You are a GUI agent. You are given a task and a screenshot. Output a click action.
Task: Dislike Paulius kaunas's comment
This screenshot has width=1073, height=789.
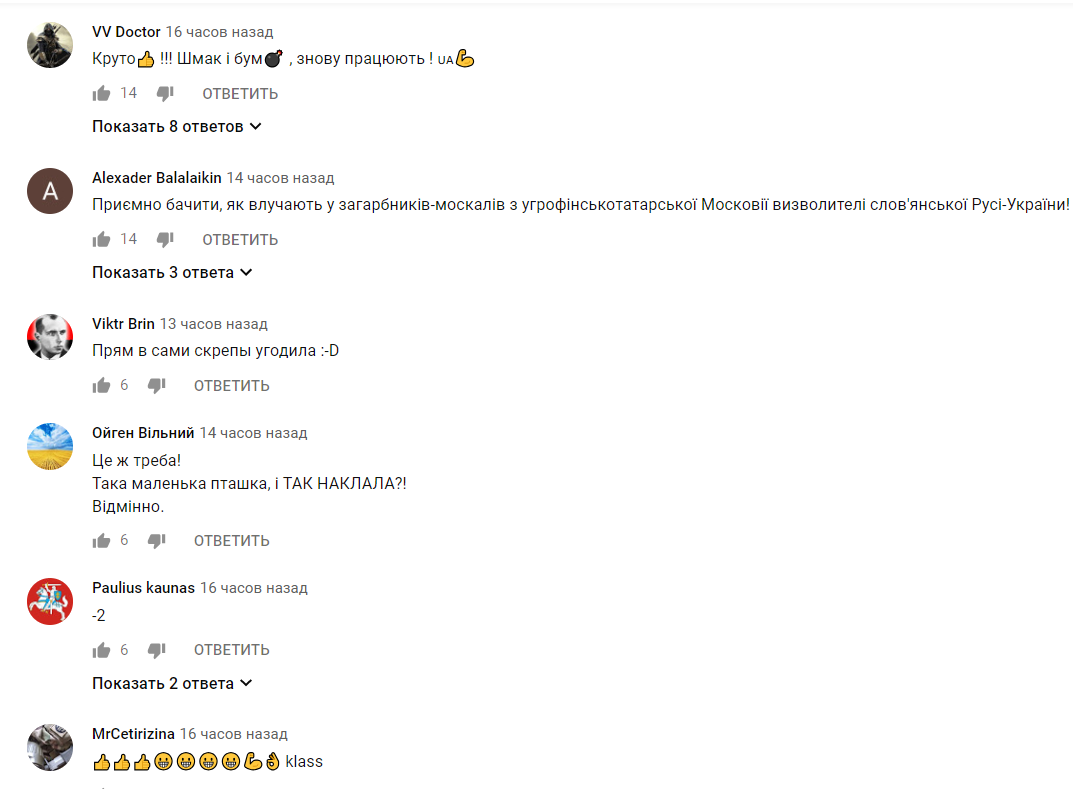click(157, 649)
